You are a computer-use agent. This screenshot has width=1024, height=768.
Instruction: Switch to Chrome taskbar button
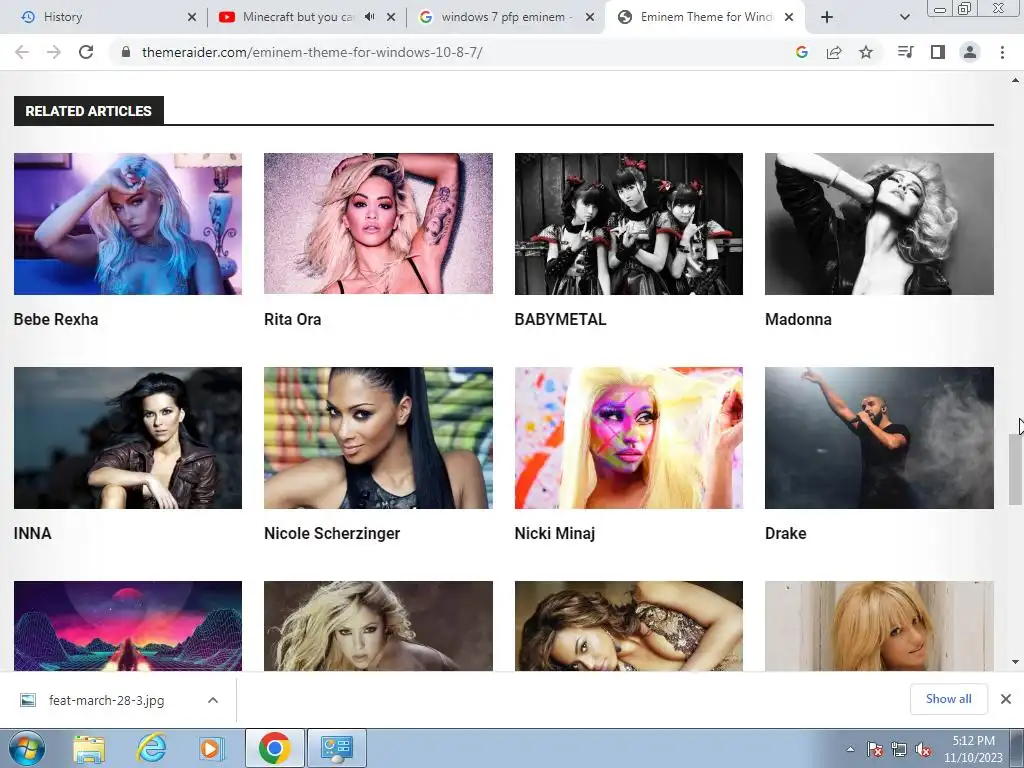pyautogui.click(x=274, y=748)
